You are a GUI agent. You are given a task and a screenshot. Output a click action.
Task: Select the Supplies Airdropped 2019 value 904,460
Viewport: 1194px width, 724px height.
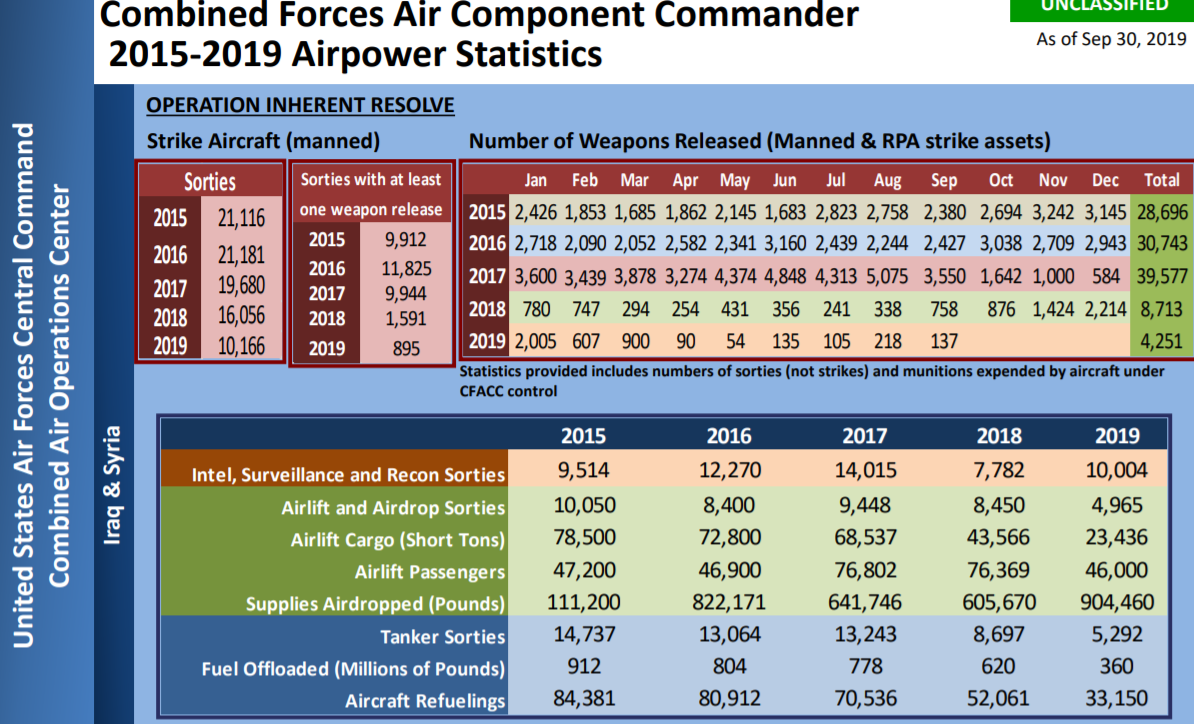pyautogui.click(x=1116, y=603)
